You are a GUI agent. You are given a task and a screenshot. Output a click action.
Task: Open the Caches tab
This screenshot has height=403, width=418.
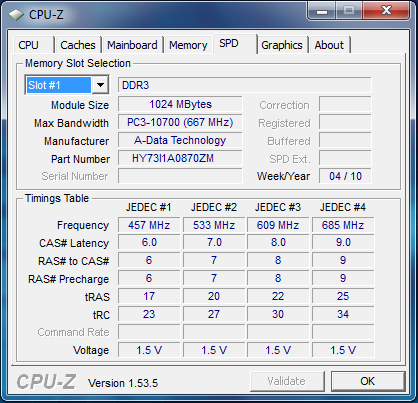click(78, 45)
